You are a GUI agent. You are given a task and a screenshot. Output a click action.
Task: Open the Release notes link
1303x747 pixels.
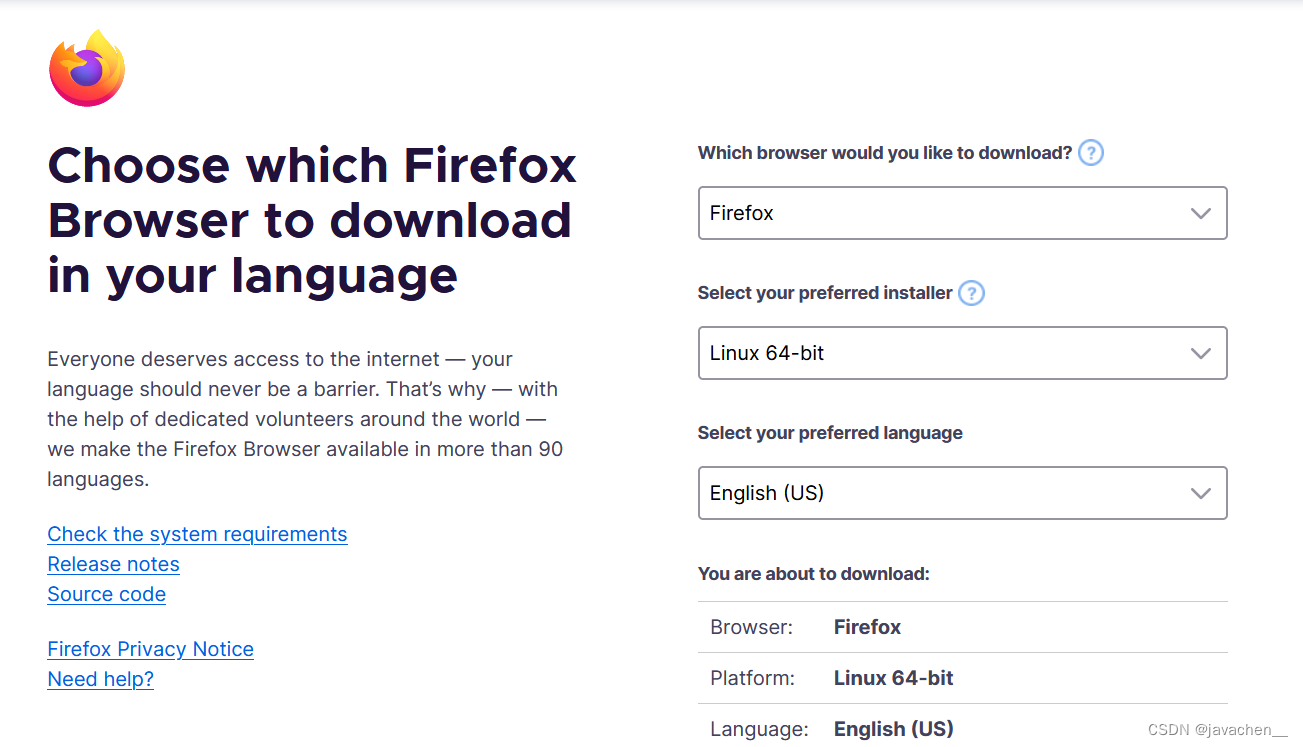[x=113, y=564]
